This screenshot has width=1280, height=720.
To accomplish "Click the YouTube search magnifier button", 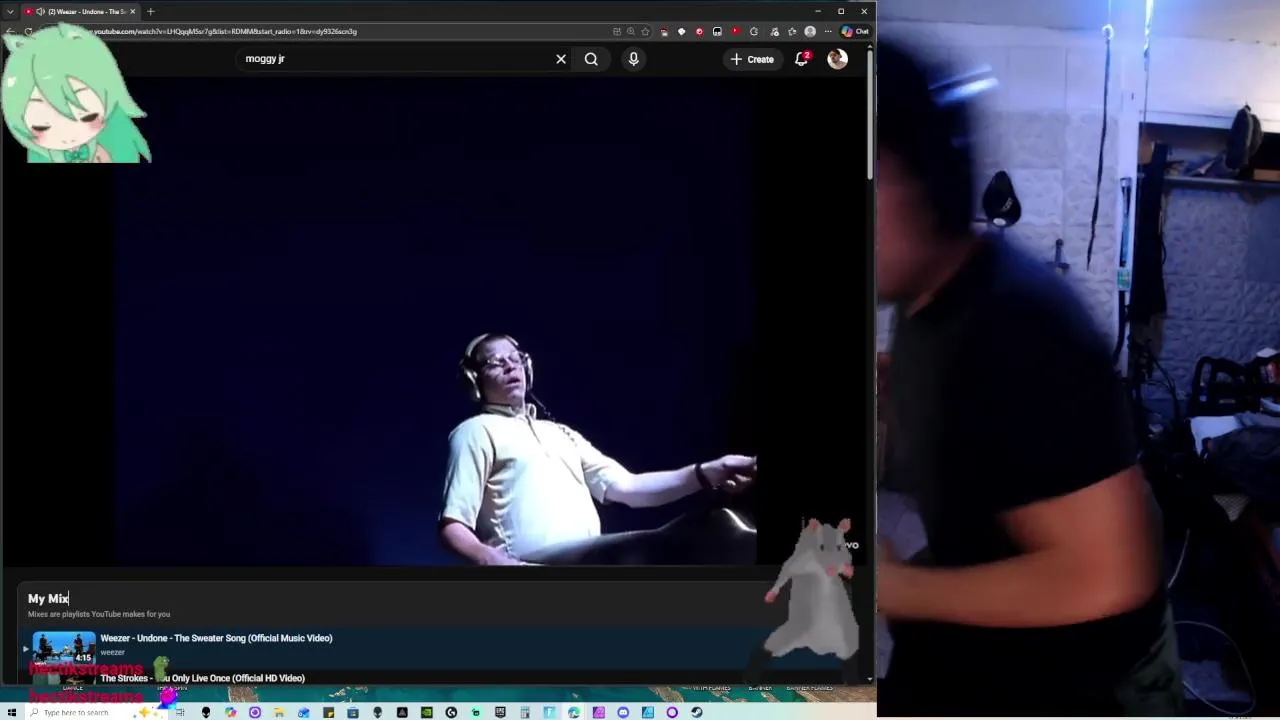I will (x=591, y=59).
